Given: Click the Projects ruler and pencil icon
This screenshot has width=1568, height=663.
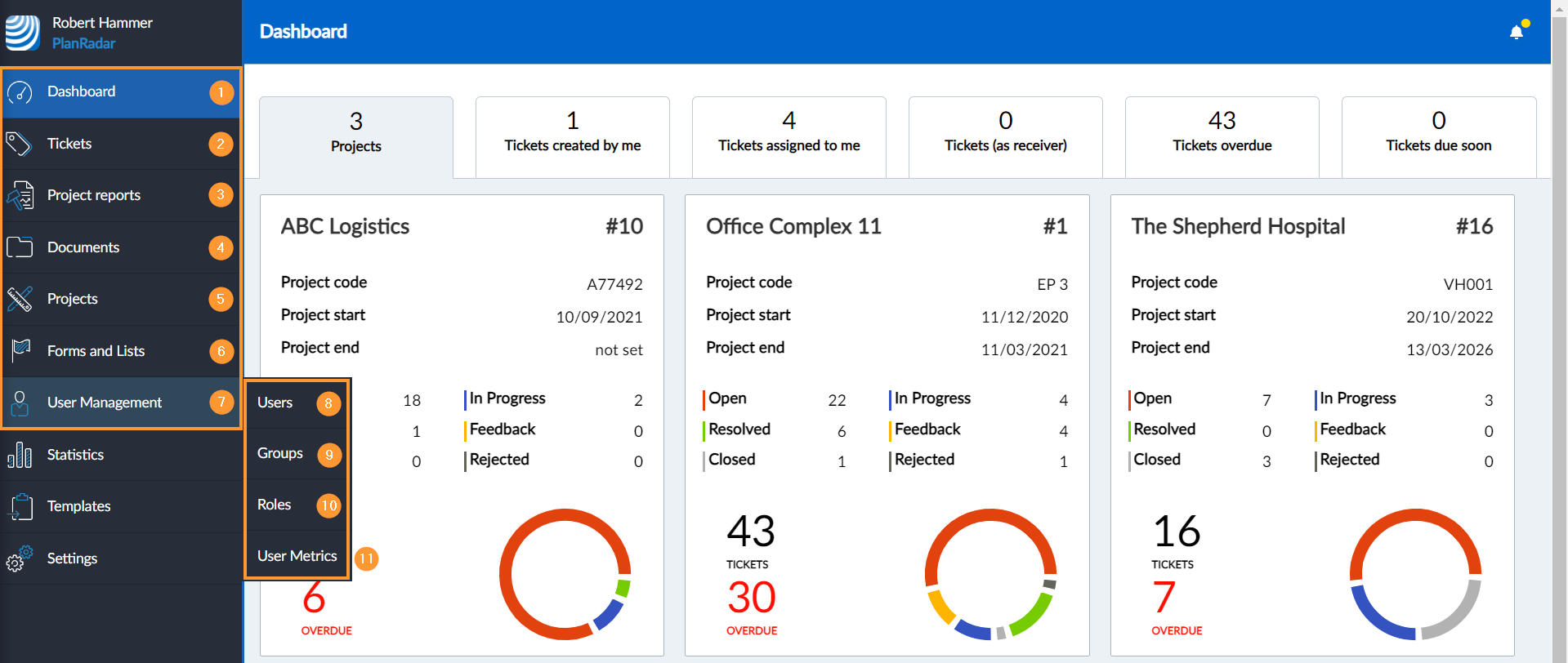Looking at the screenshot, I should point(20,299).
